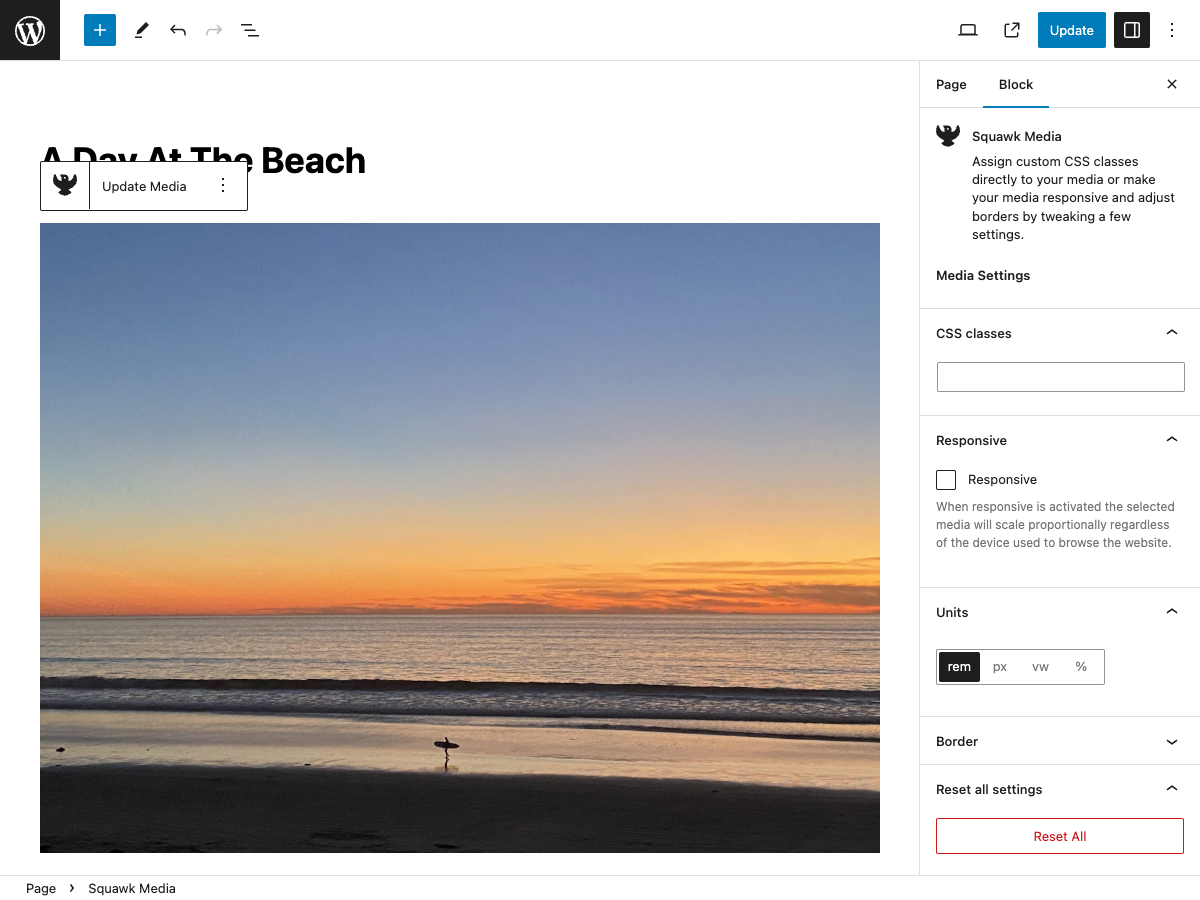Click the red Reset All button

point(1060,836)
